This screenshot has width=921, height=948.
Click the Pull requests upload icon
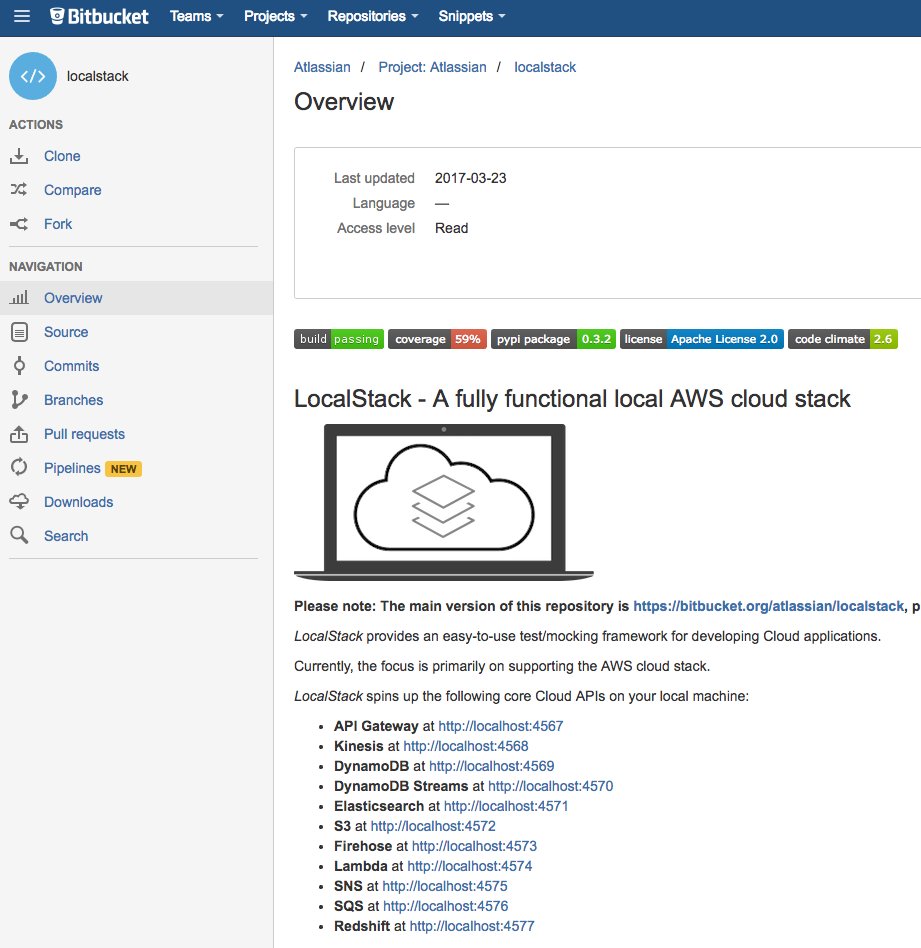19,434
